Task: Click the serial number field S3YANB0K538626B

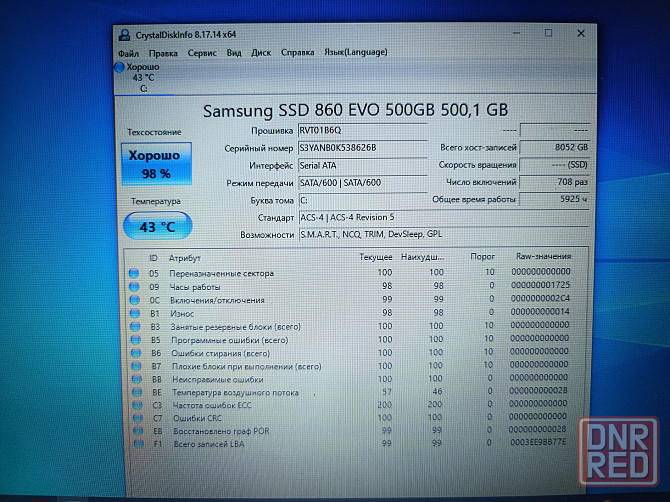Action: click(362, 148)
